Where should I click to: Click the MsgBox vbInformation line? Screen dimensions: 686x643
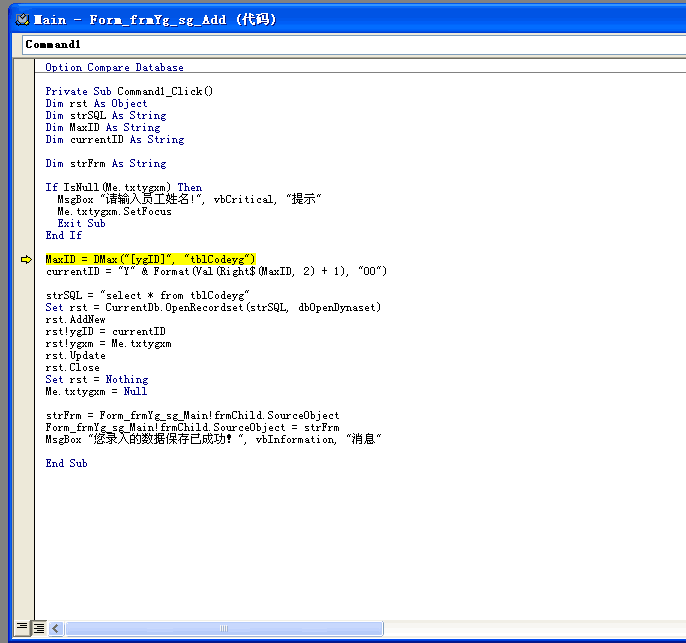(214, 439)
